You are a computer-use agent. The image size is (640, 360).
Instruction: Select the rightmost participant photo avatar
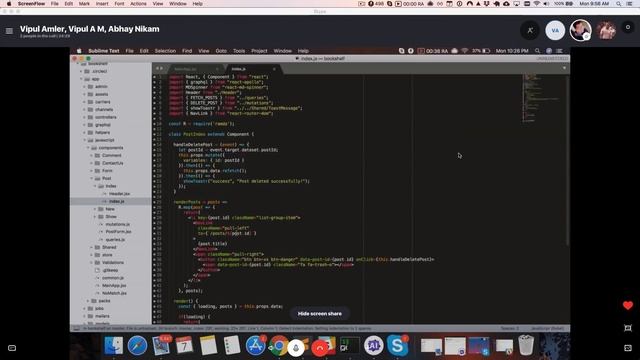pyautogui.click(x=606, y=30)
